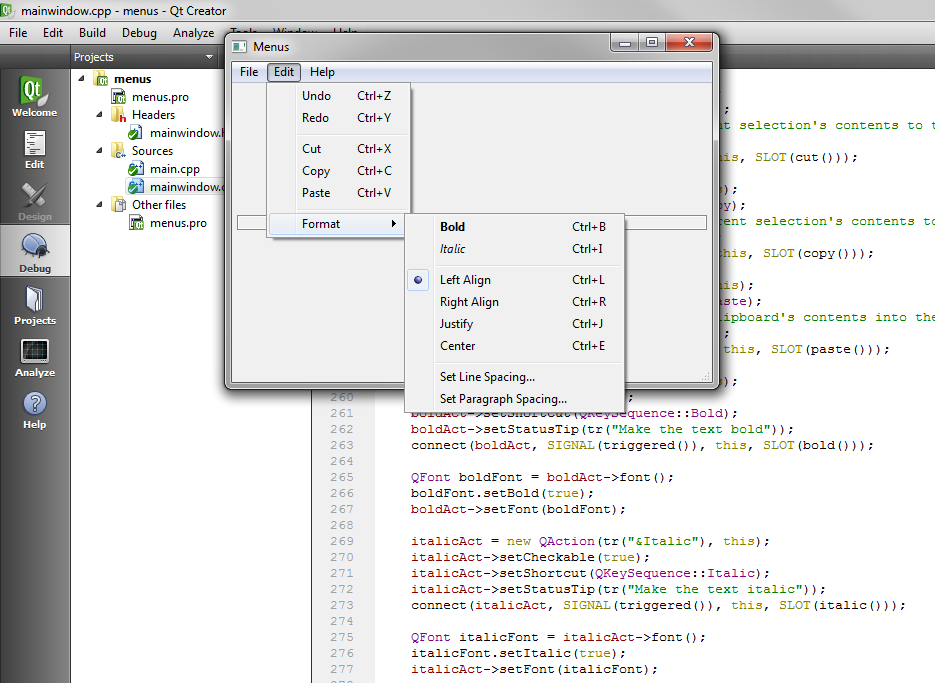Select the Analyze mode icon
Image resolution: width=935 pixels, height=683 pixels.
click(x=34, y=357)
